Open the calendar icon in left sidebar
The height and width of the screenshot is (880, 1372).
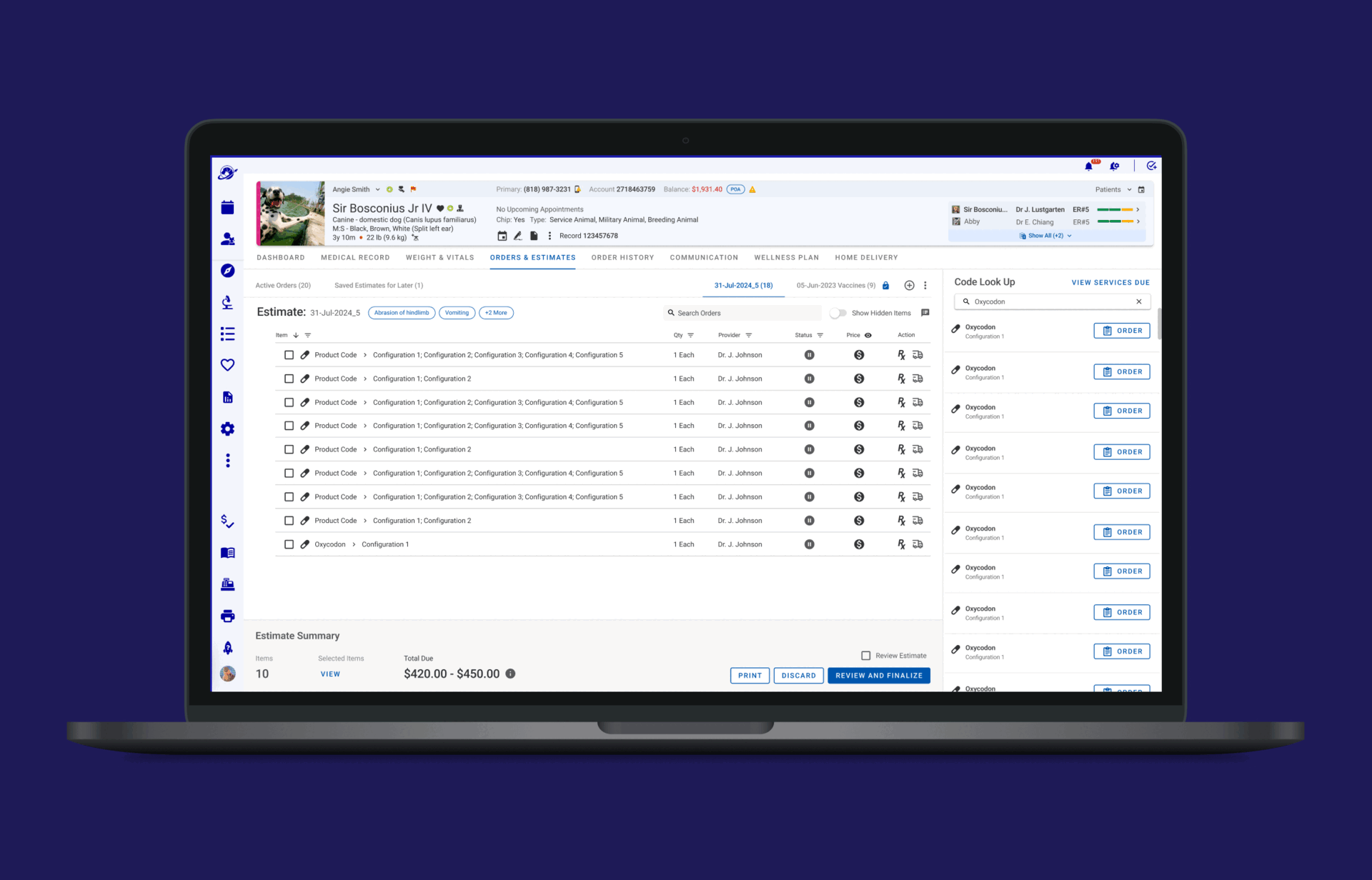227,208
